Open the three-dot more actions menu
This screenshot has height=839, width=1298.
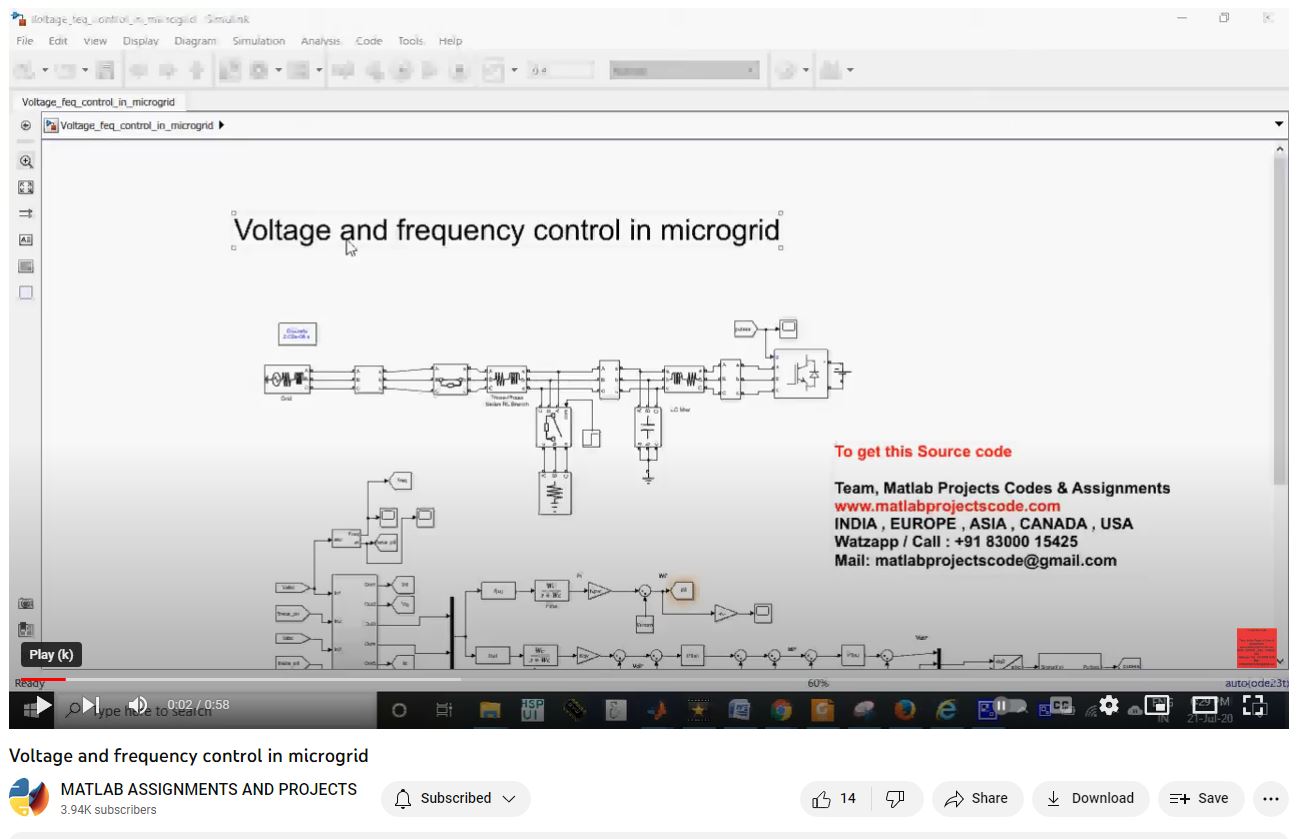(x=1270, y=798)
